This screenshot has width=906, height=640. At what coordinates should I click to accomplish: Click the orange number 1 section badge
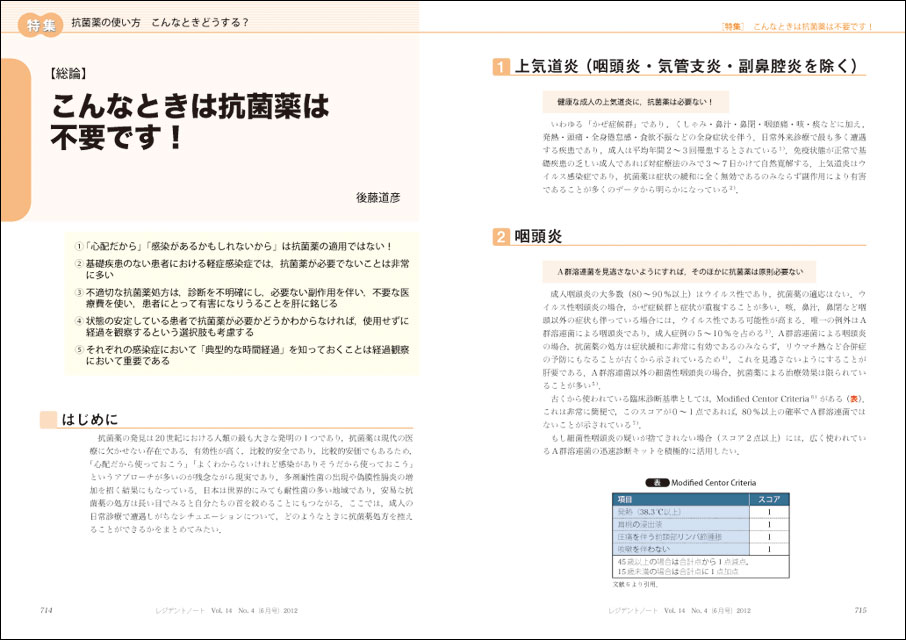click(500, 68)
